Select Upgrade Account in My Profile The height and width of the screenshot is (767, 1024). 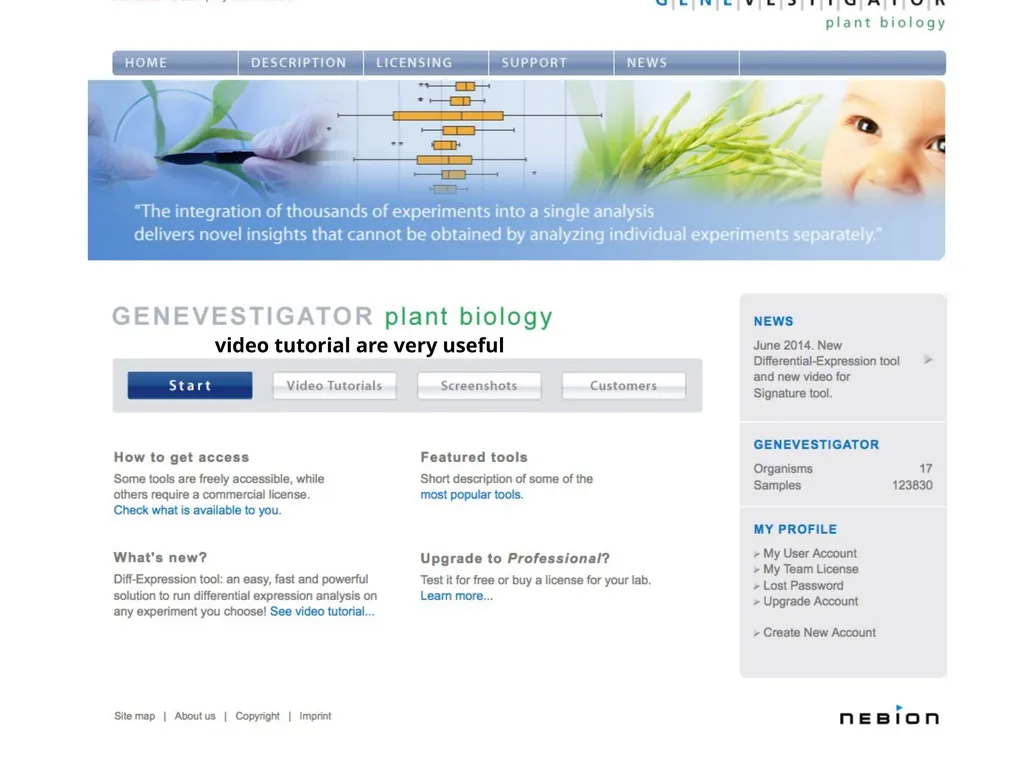(810, 601)
